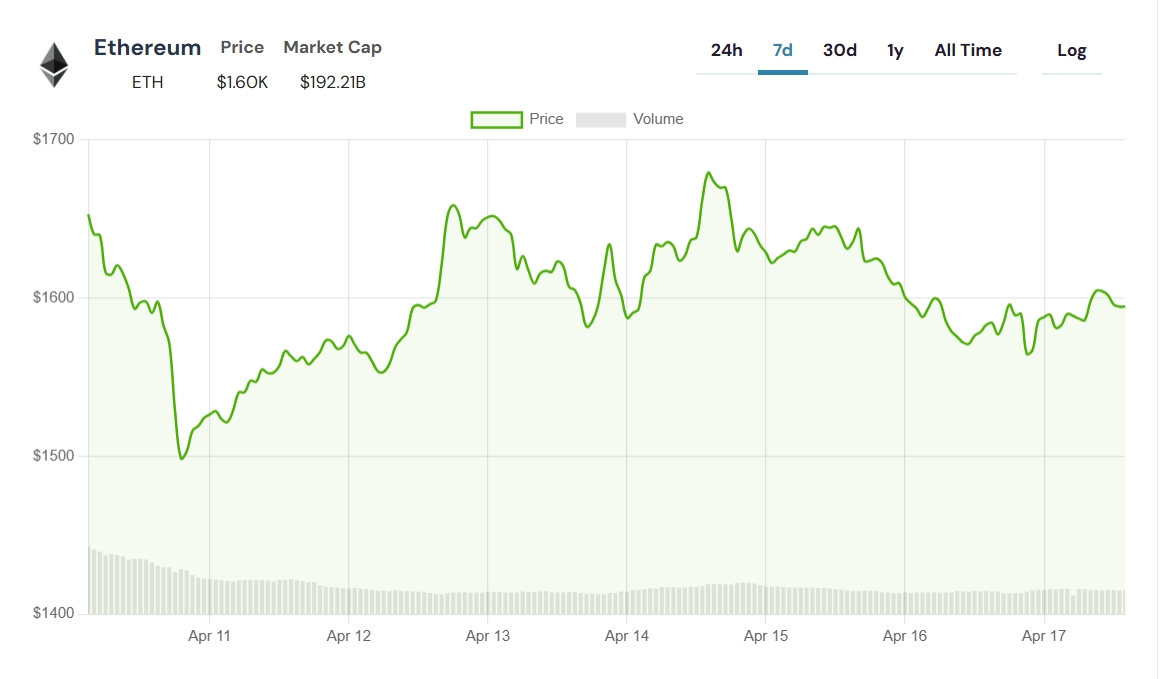Click the Market Cap header label

[x=332, y=47]
